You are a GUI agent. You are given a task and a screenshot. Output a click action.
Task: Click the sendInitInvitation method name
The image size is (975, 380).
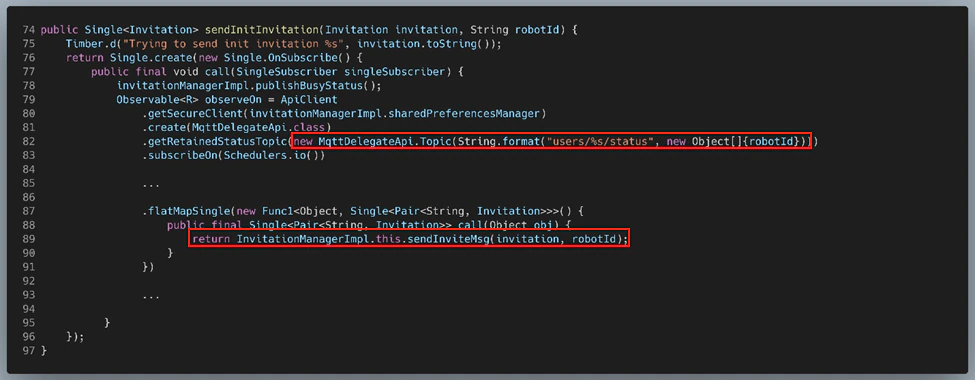(x=261, y=30)
